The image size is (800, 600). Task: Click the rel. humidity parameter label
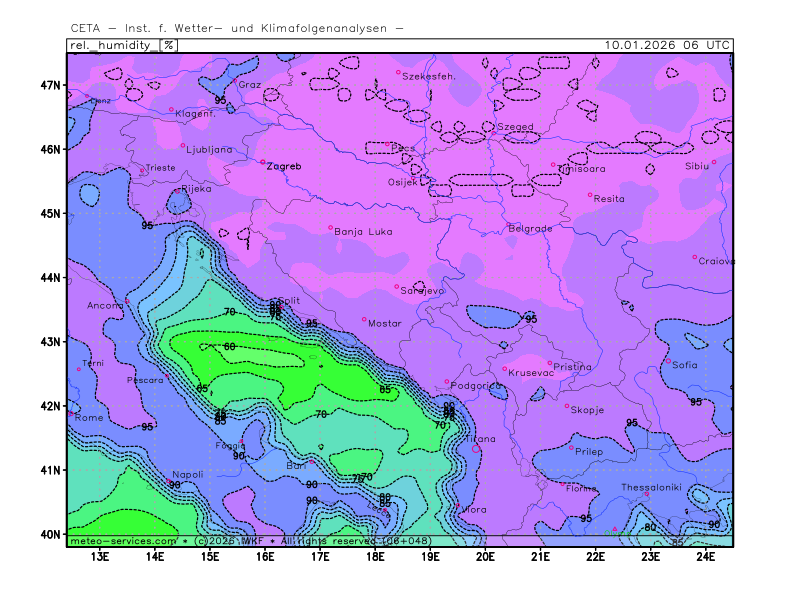(x=112, y=45)
